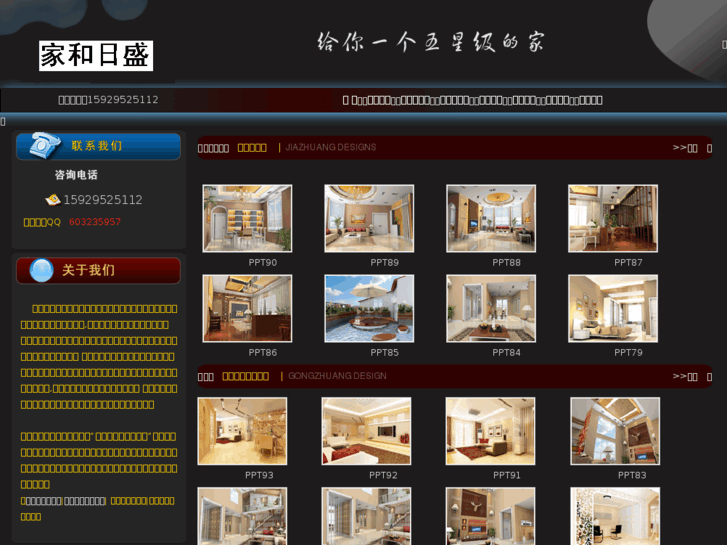727x545 pixels.
Task: Click the PPT83 caption link
Action: coord(632,475)
